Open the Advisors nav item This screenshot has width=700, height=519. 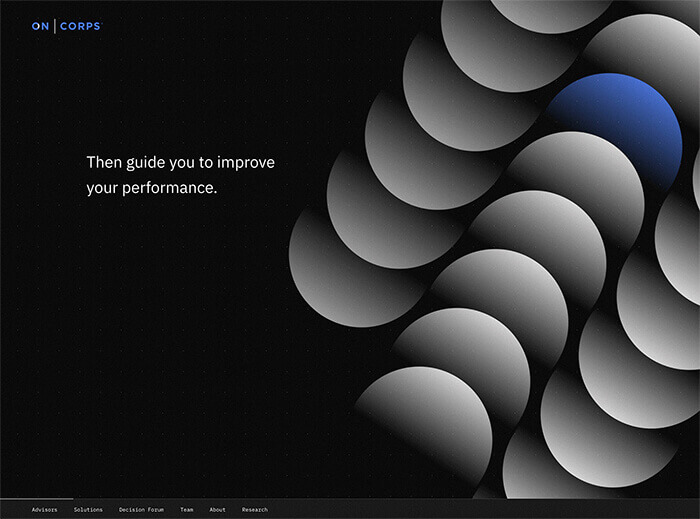[45, 510]
